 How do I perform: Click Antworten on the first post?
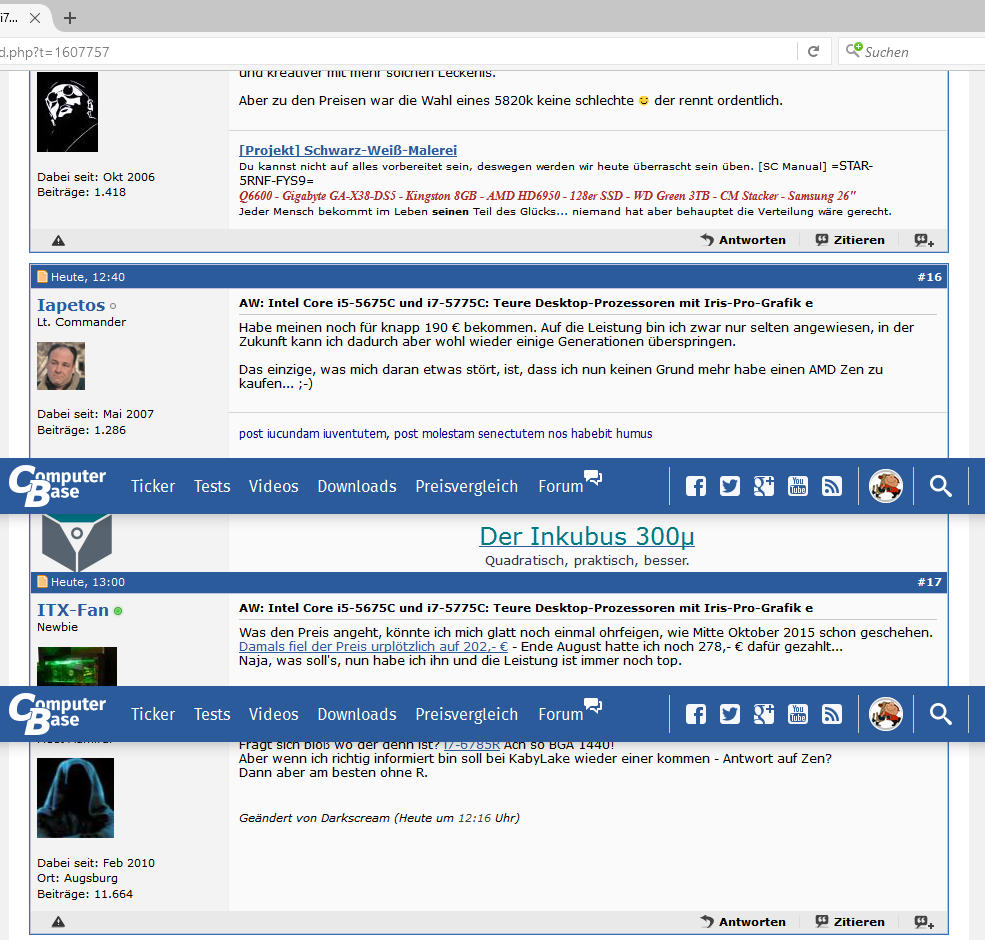743,239
